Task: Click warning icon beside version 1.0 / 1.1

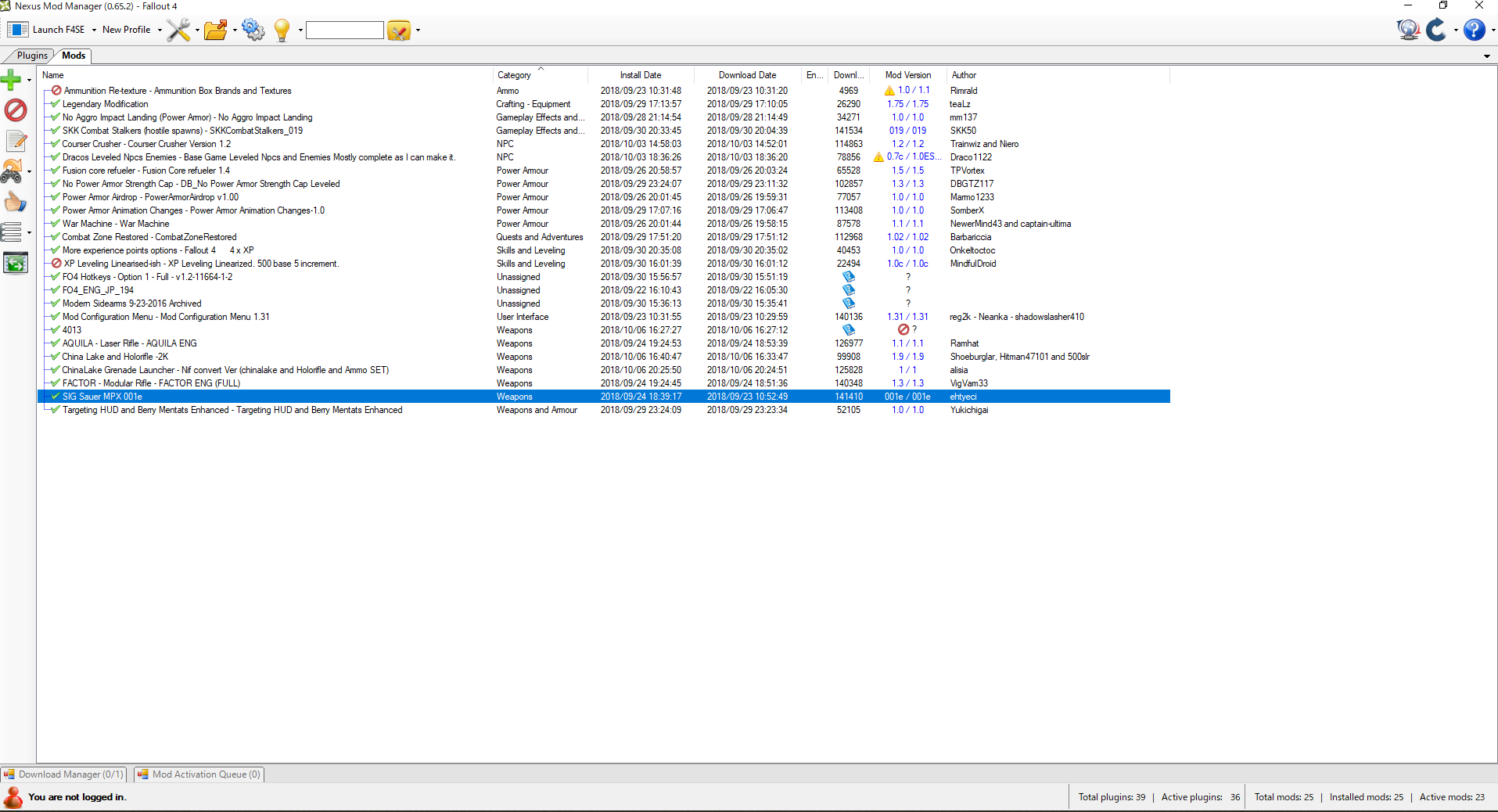Action: coord(889,91)
